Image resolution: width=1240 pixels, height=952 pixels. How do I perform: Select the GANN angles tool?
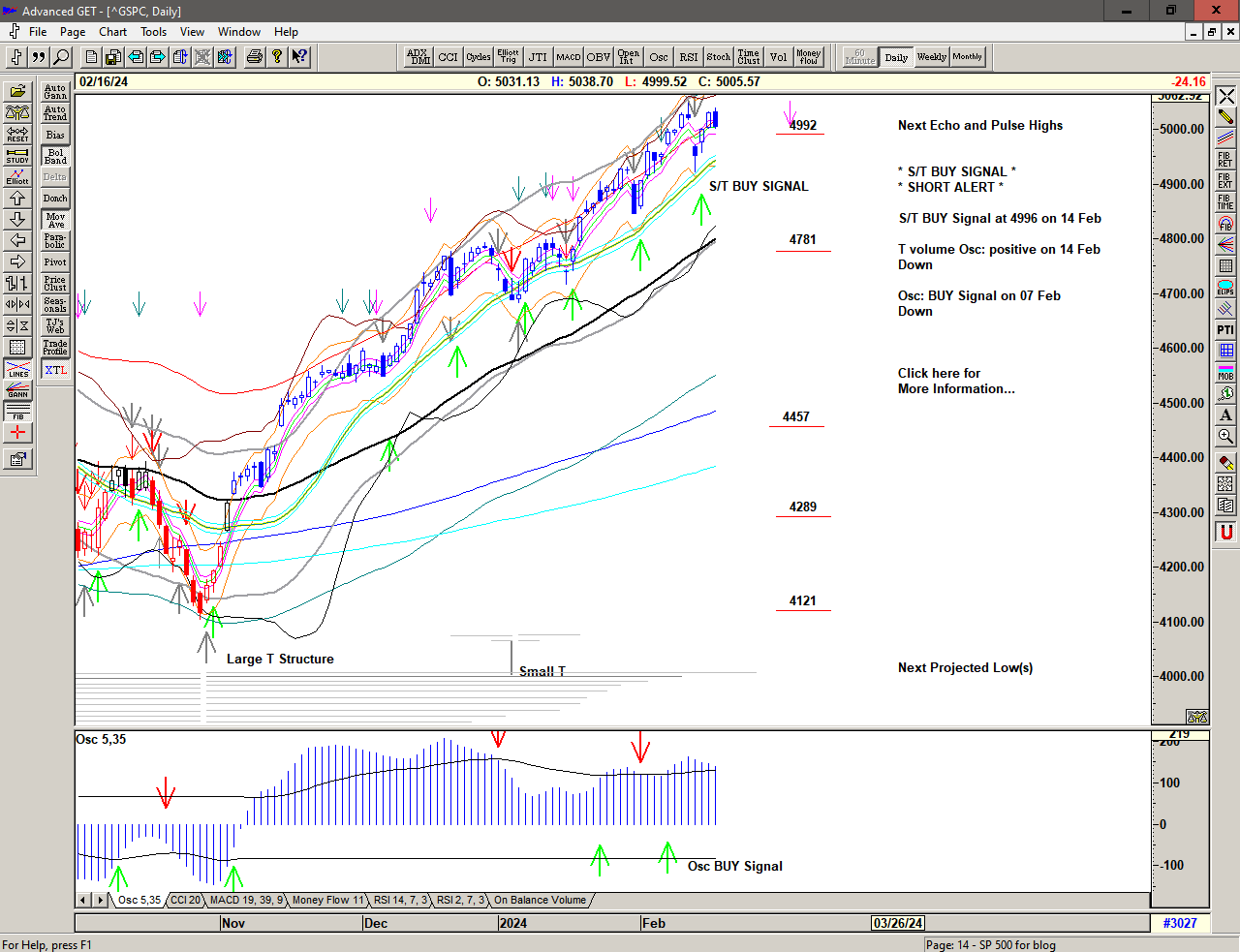point(17,390)
